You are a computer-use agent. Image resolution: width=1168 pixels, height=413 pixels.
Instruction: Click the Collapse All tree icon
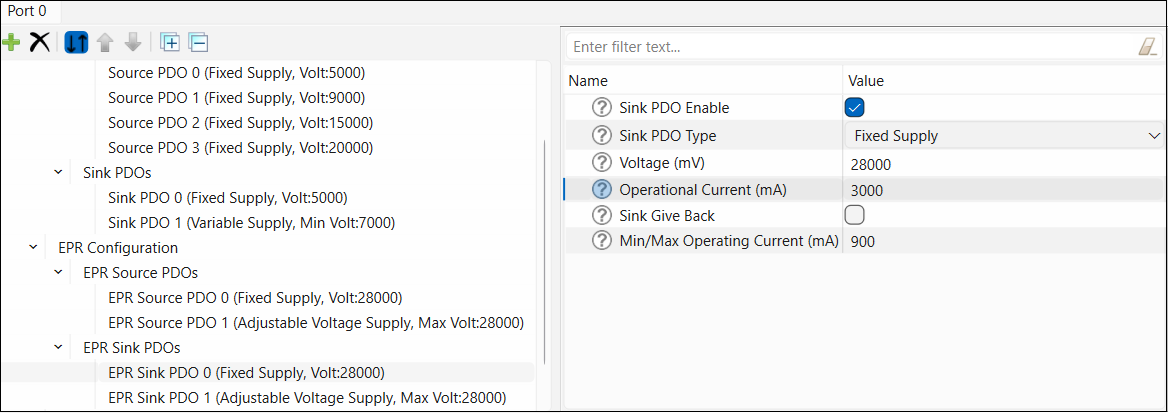[198, 42]
